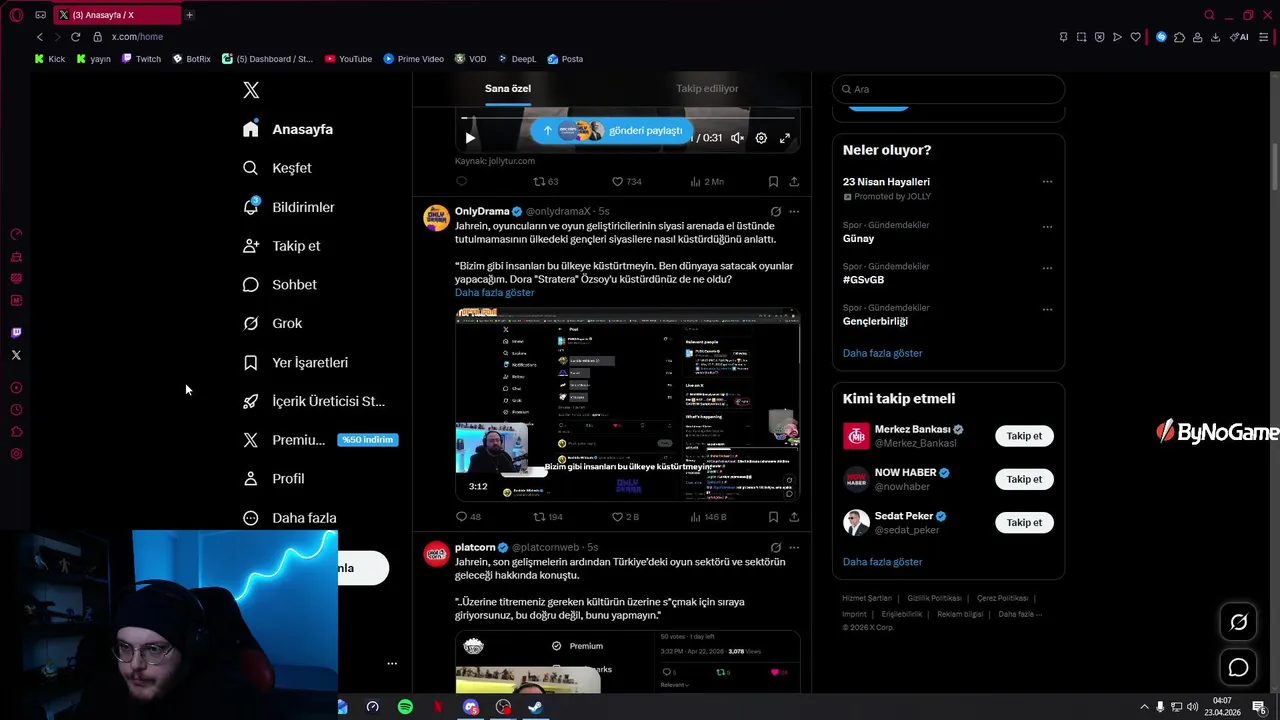Follow NOW HABER account
Viewport: 1280px width, 720px height.
(x=1024, y=479)
